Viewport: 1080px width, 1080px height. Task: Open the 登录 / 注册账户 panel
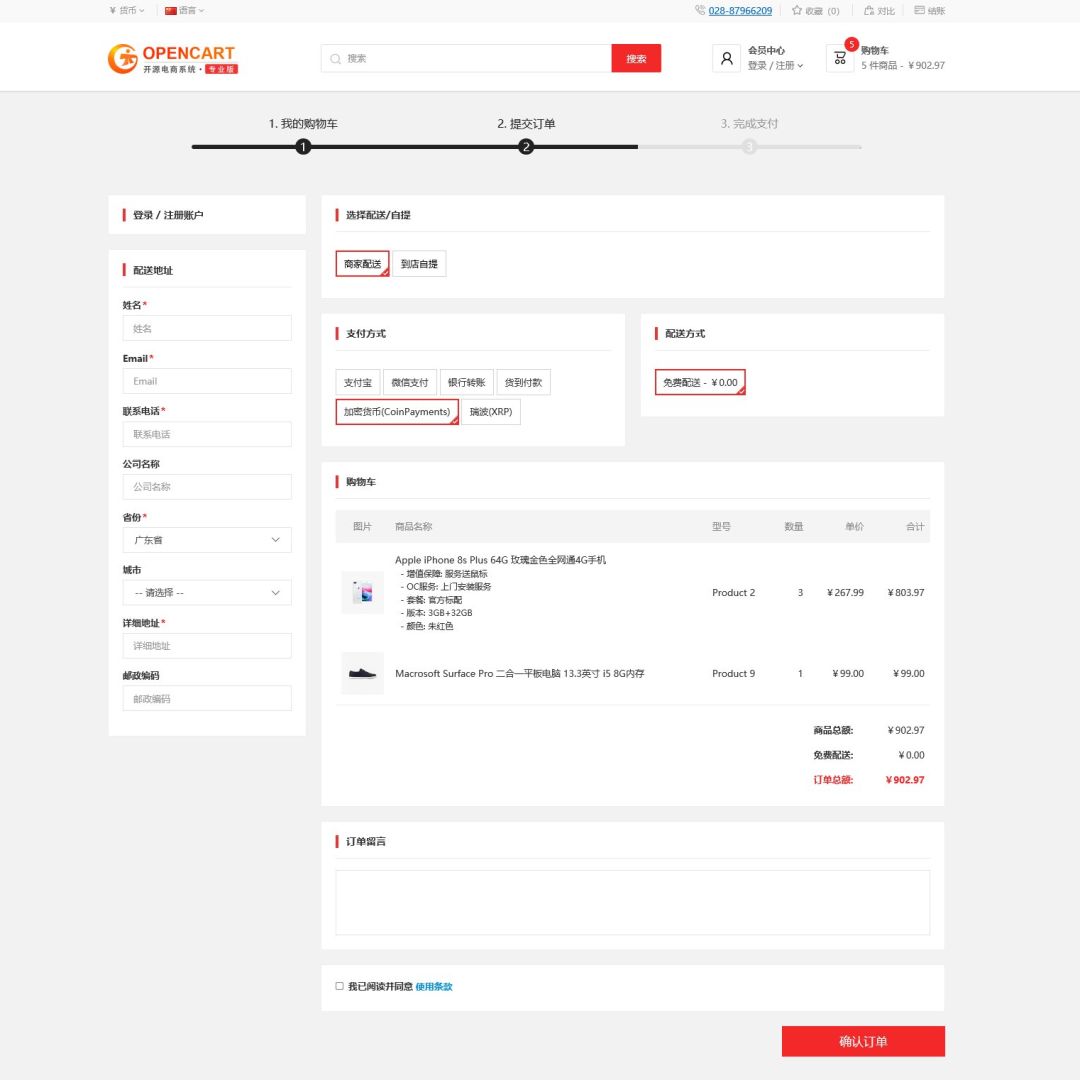207,215
